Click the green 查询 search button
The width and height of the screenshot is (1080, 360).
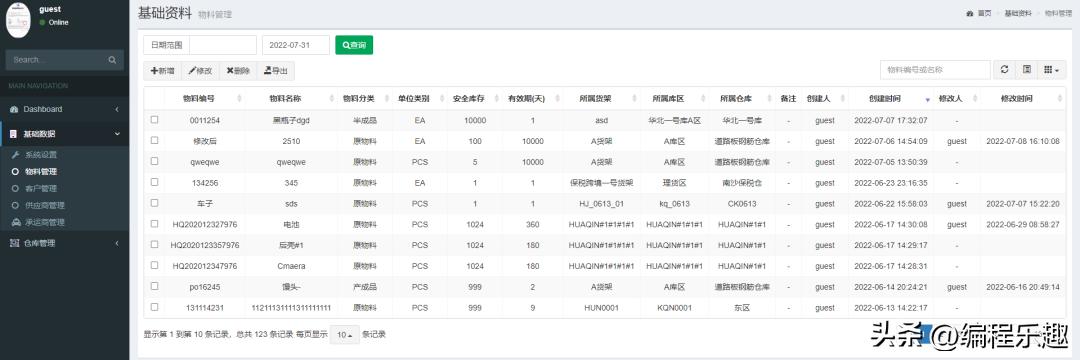click(354, 45)
